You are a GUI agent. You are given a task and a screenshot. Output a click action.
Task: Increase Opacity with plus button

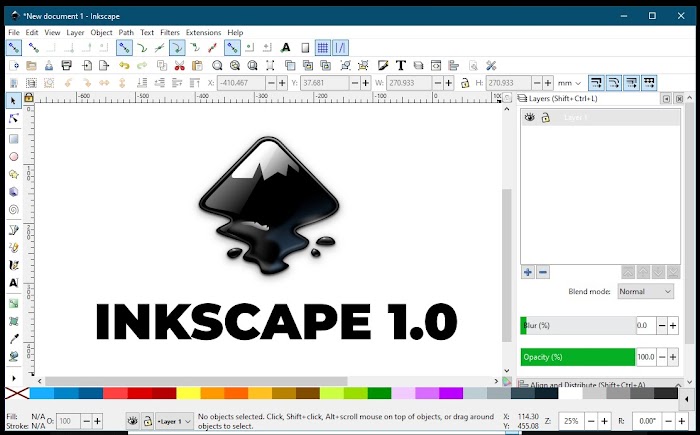point(673,357)
